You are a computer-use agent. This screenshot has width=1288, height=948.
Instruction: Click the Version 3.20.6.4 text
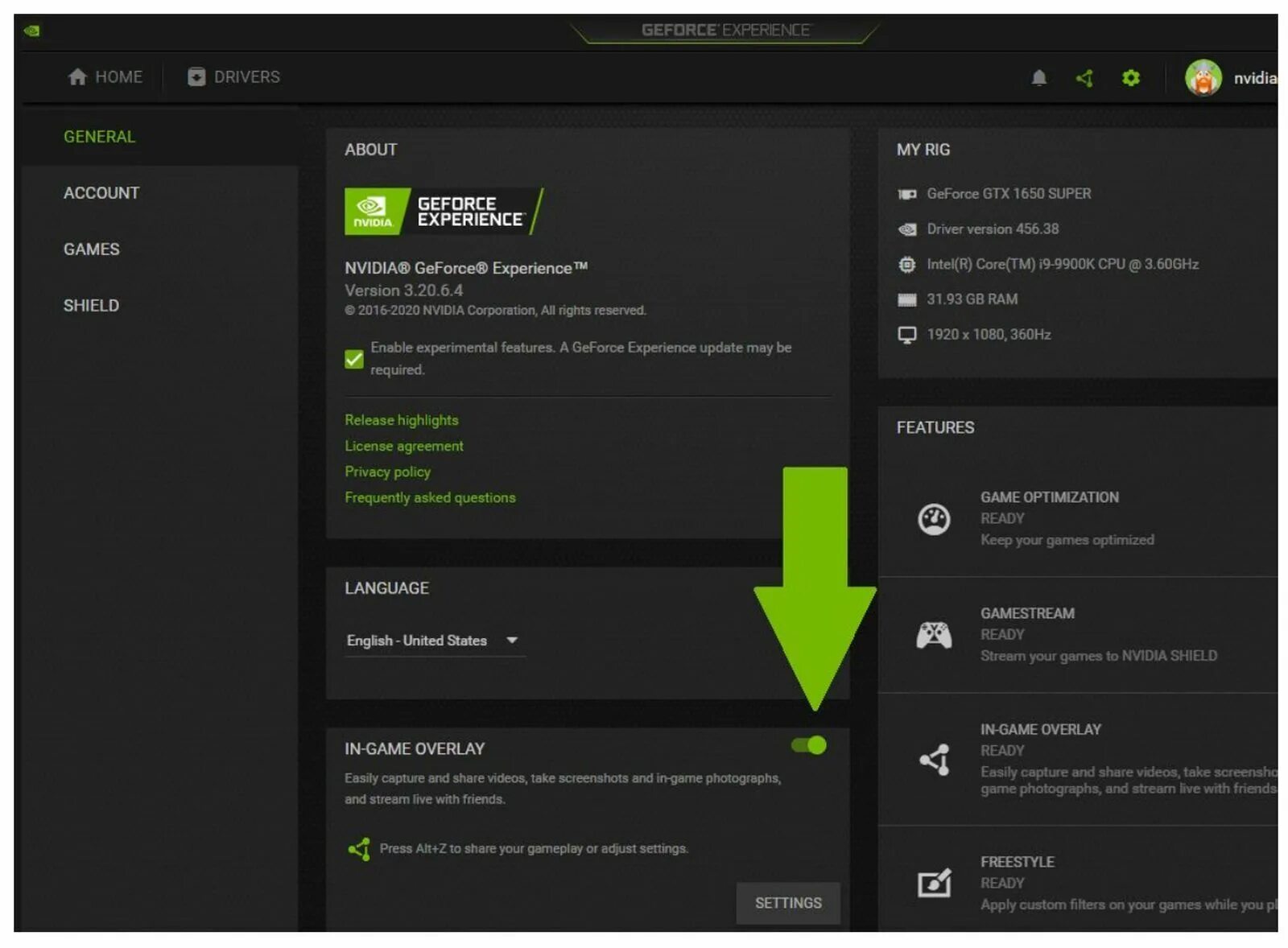pyautogui.click(x=403, y=291)
